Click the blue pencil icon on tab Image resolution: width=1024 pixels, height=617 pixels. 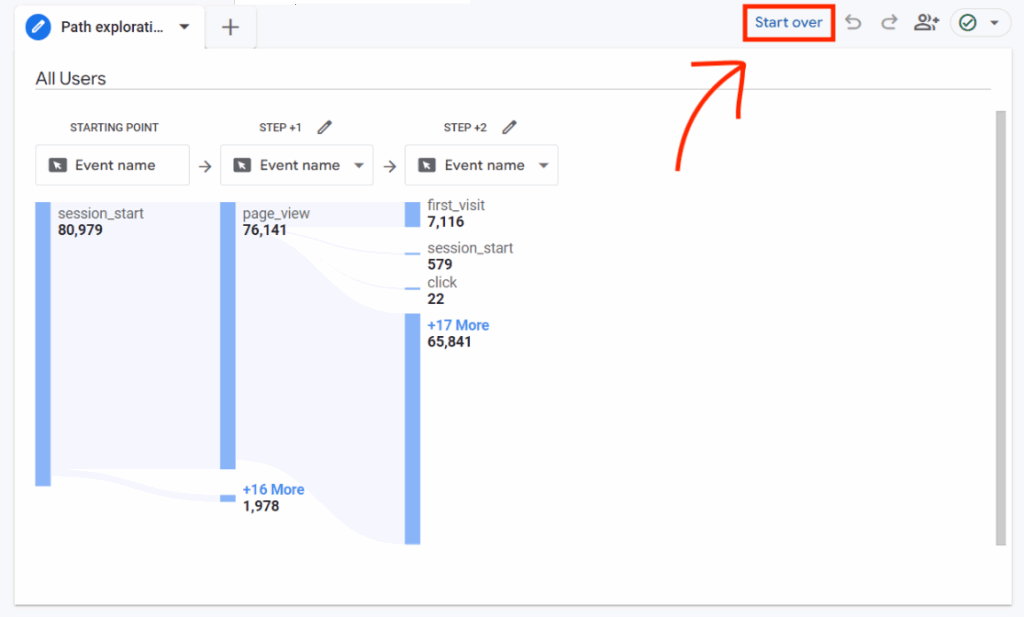[x=39, y=27]
